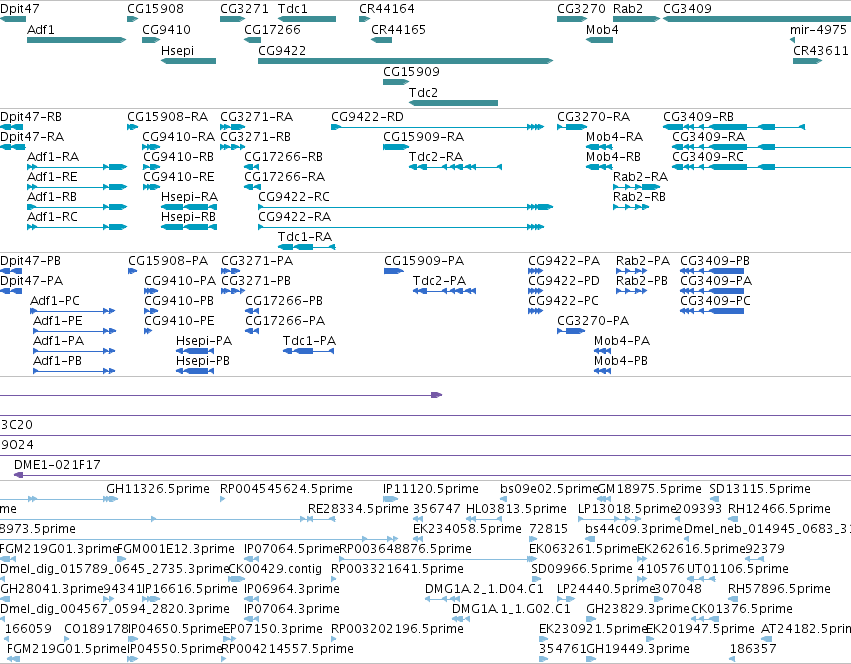The height and width of the screenshot is (664, 851).
Task: Open the IP06964.3prime EST label
Action: [x=291, y=589]
